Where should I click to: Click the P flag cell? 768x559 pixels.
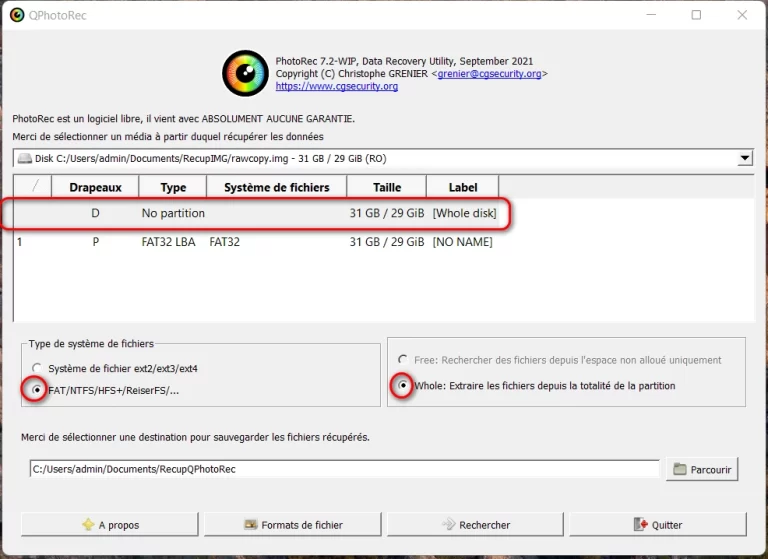(96, 242)
